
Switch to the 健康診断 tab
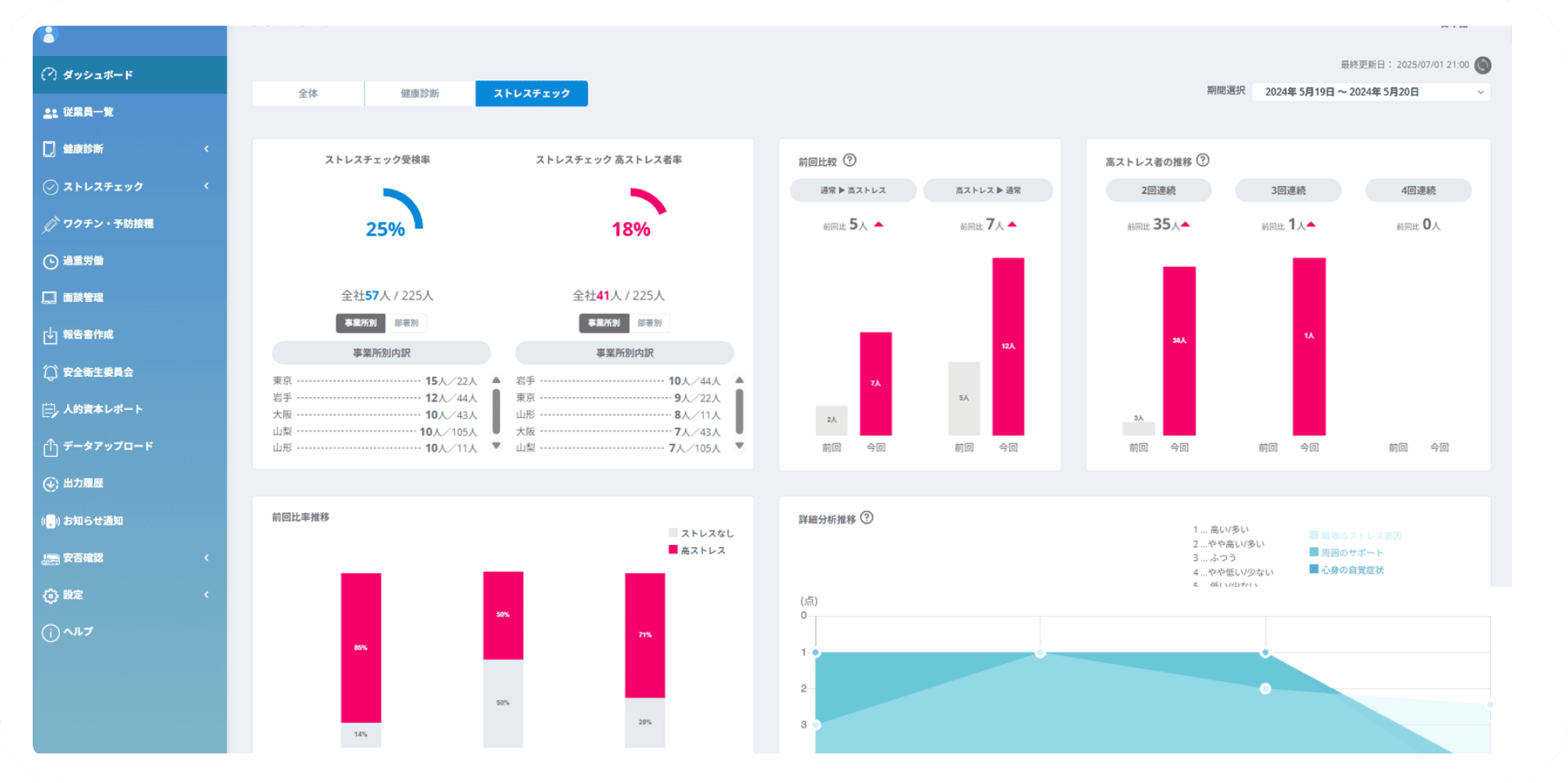[x=420, y=93]
